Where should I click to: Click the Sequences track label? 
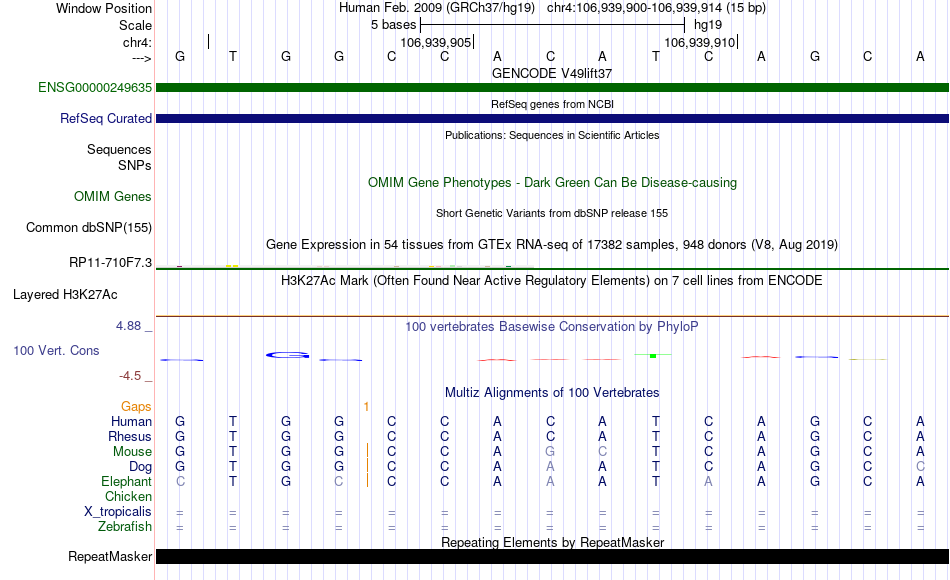pos(119,149)
